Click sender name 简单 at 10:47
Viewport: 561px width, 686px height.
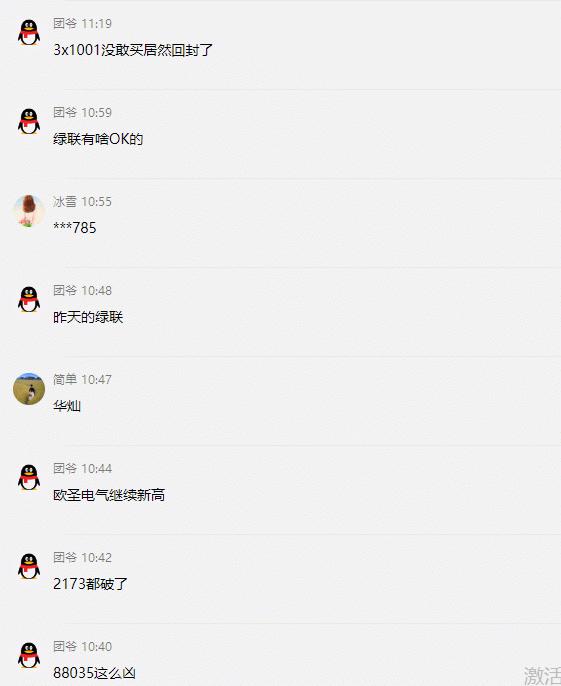pyautogui.click(x=65, y=380)
